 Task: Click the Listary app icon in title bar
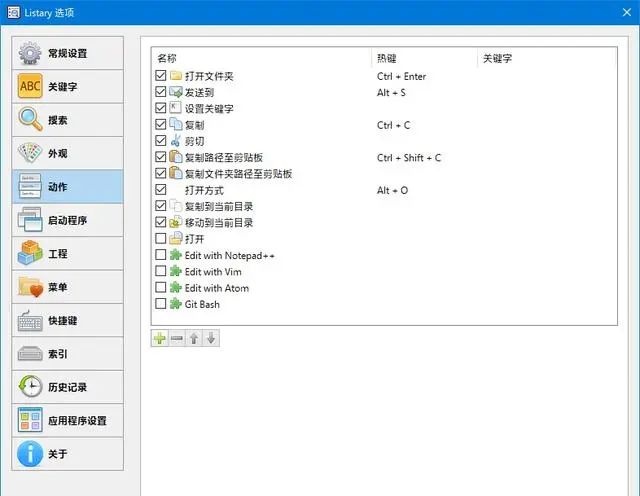pos(13,13)
